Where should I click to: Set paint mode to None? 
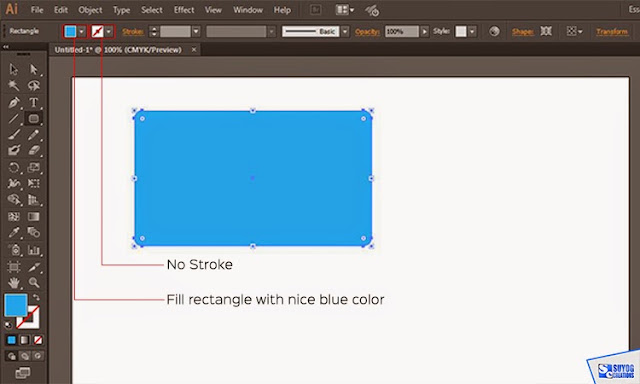coord(38,340)
